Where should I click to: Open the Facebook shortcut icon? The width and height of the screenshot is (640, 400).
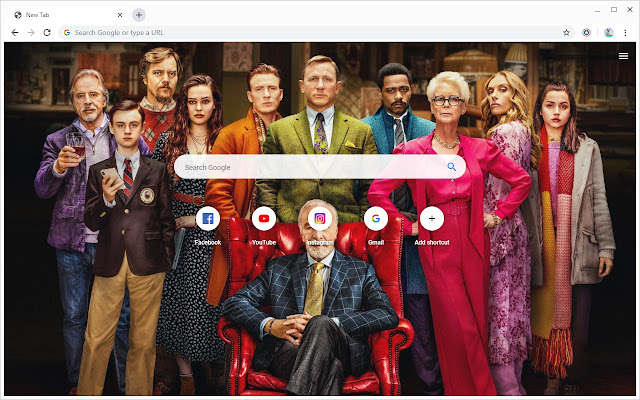[208, 218]
